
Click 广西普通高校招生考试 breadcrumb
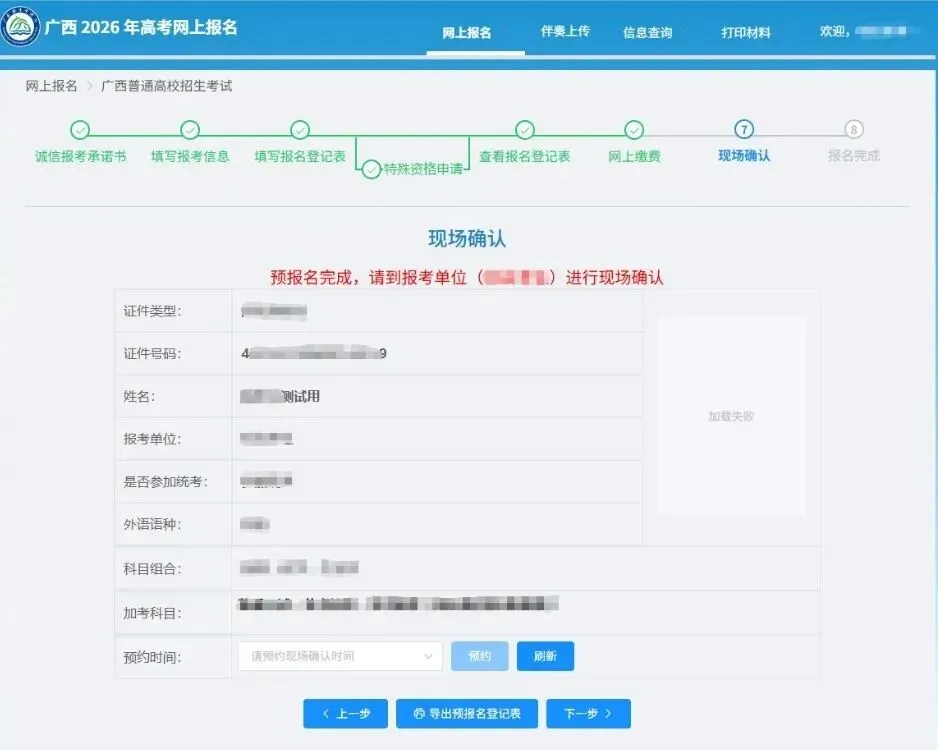pyautogui.click(x=166, y=86)
